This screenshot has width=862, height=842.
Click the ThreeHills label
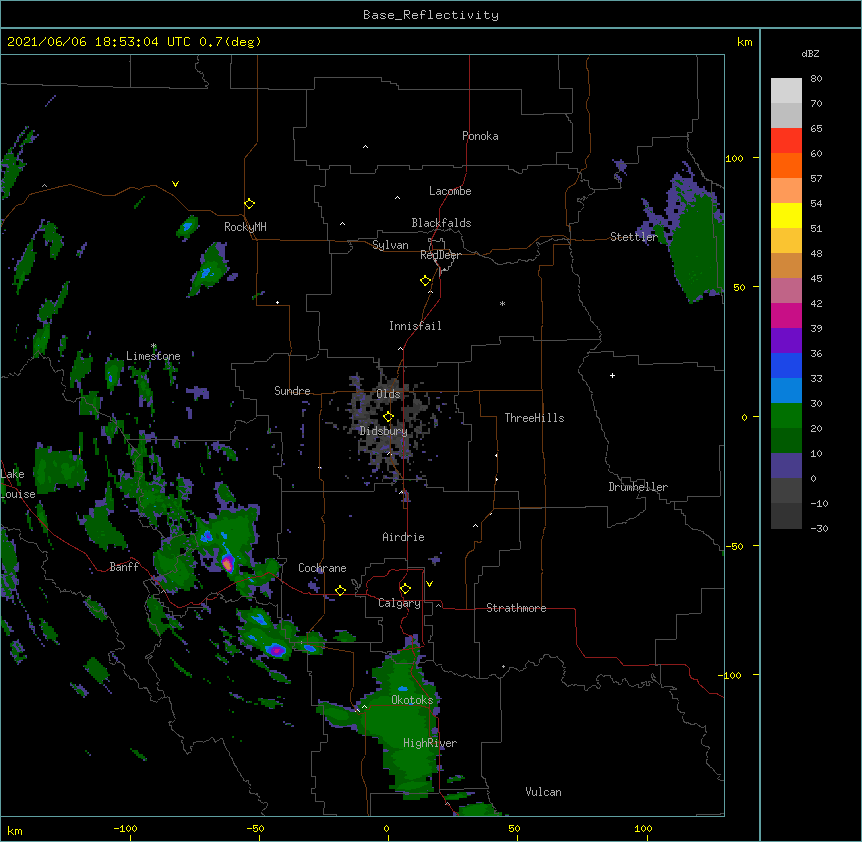click(x=534, y=418)
